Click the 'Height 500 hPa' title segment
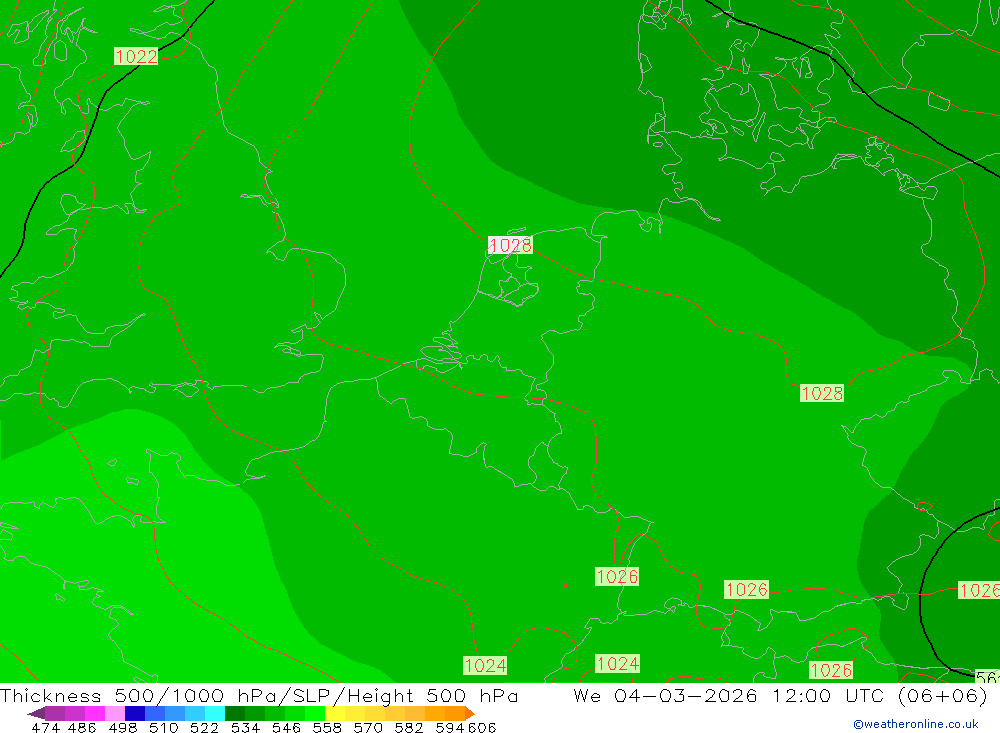 [x=432, y=695]
